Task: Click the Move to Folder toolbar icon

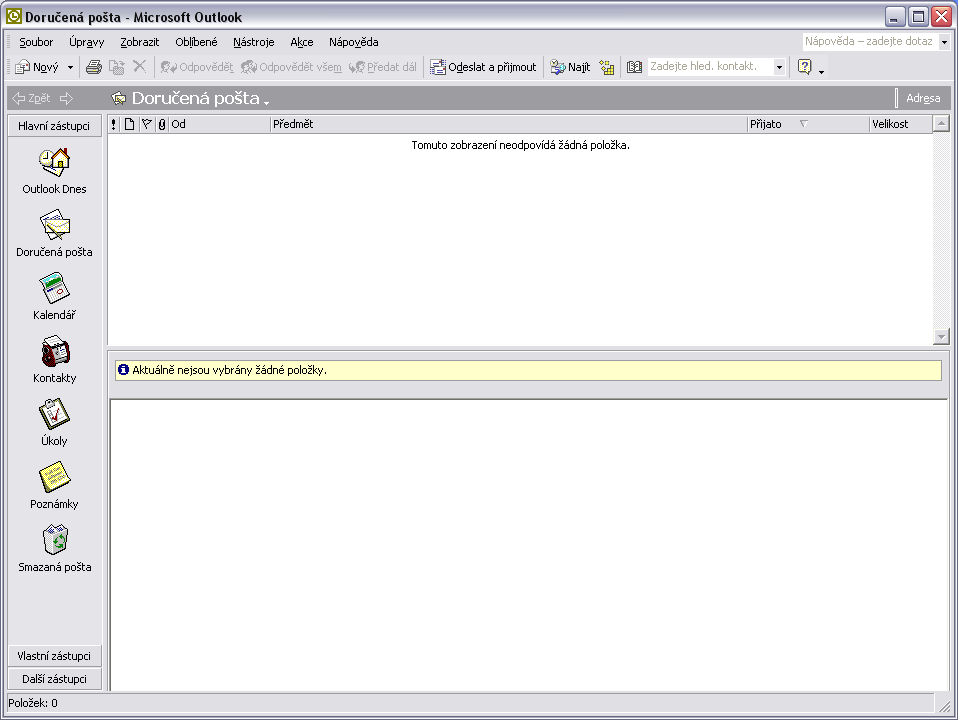Action: 117,67
